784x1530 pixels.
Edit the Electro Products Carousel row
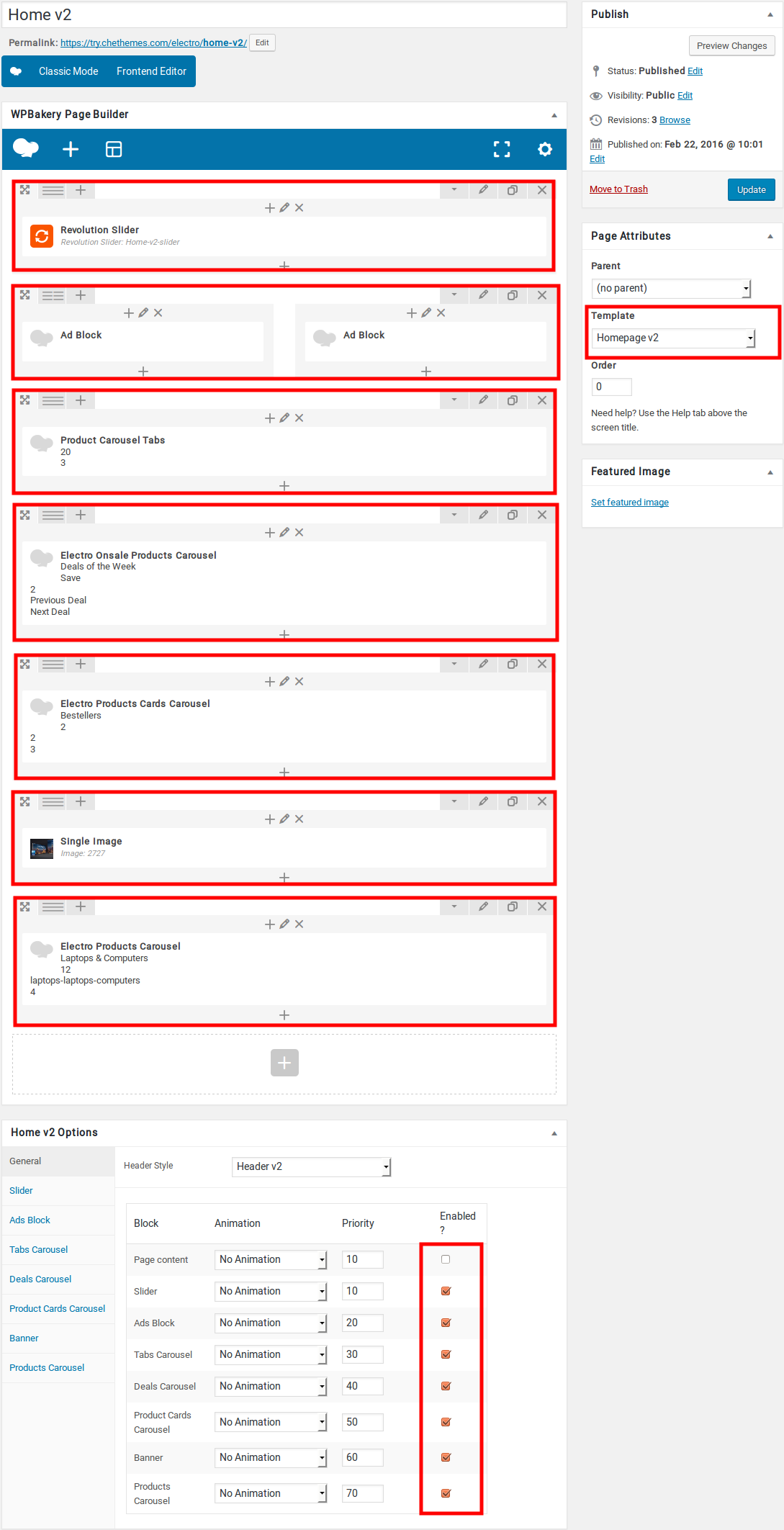tap(483, 906)
